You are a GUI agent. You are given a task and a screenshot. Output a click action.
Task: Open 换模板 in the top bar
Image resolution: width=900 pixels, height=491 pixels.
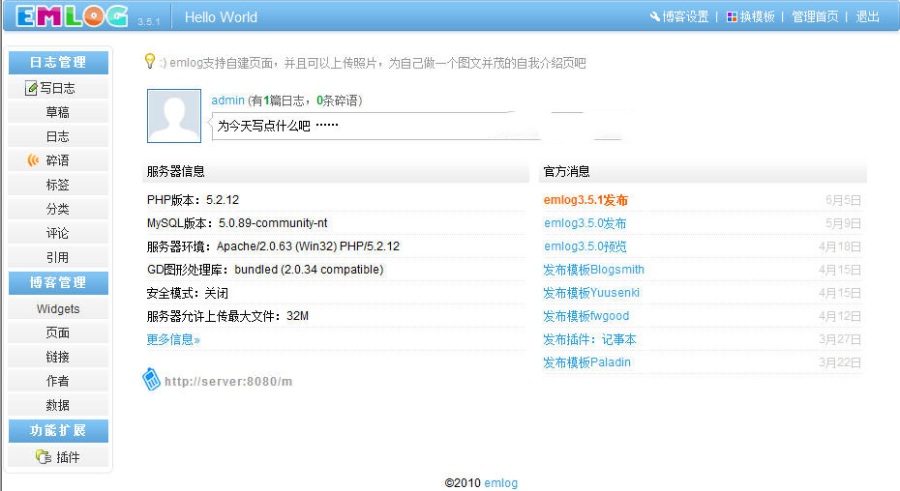coord(757,17)
